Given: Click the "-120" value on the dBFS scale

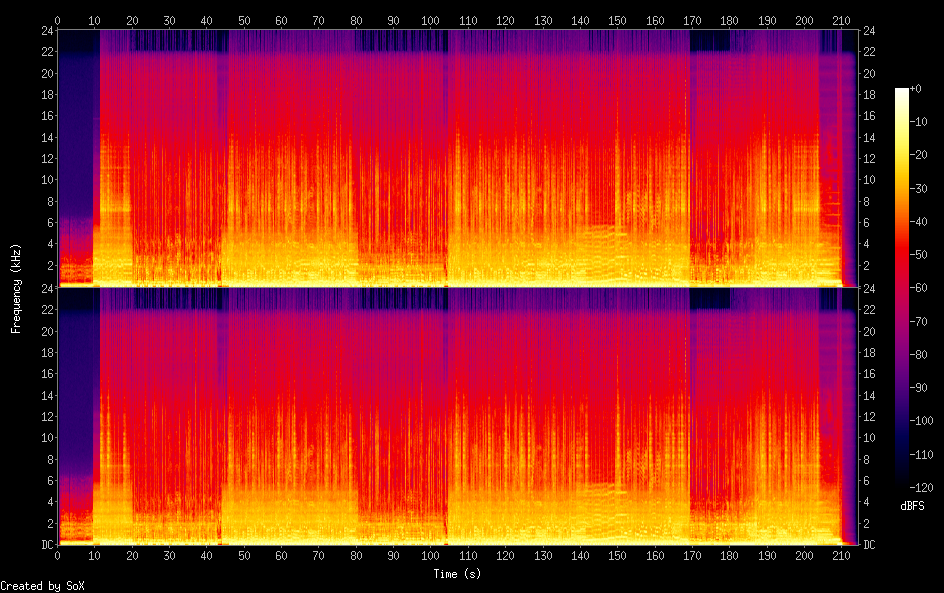Looking at the screenshot, I should point(922,488).
